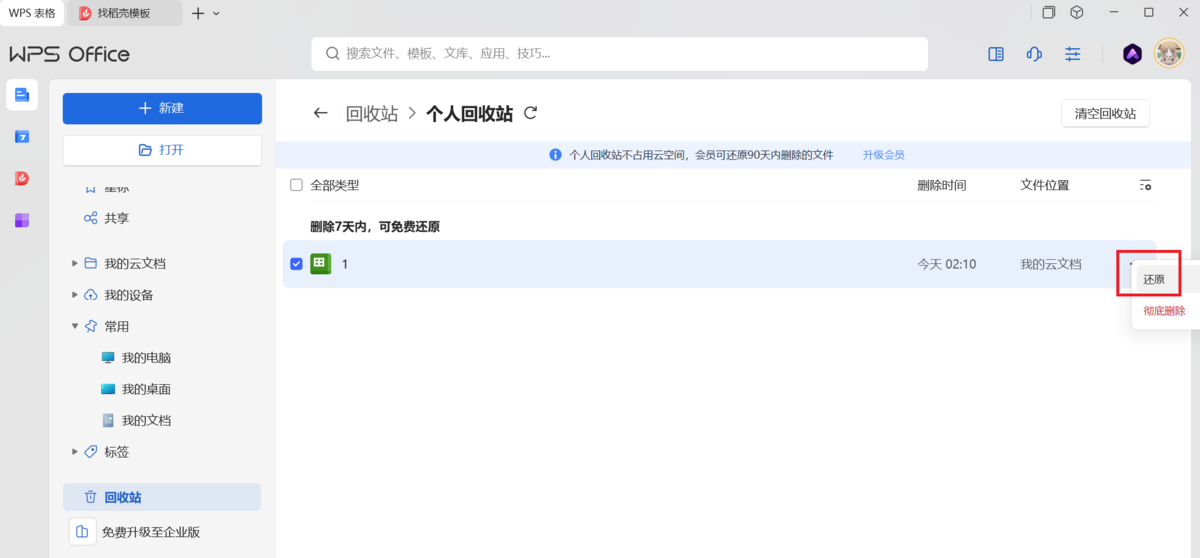1200x558 pixels.
Task: Open the user avatar profile
Action: coord(1169,54)
